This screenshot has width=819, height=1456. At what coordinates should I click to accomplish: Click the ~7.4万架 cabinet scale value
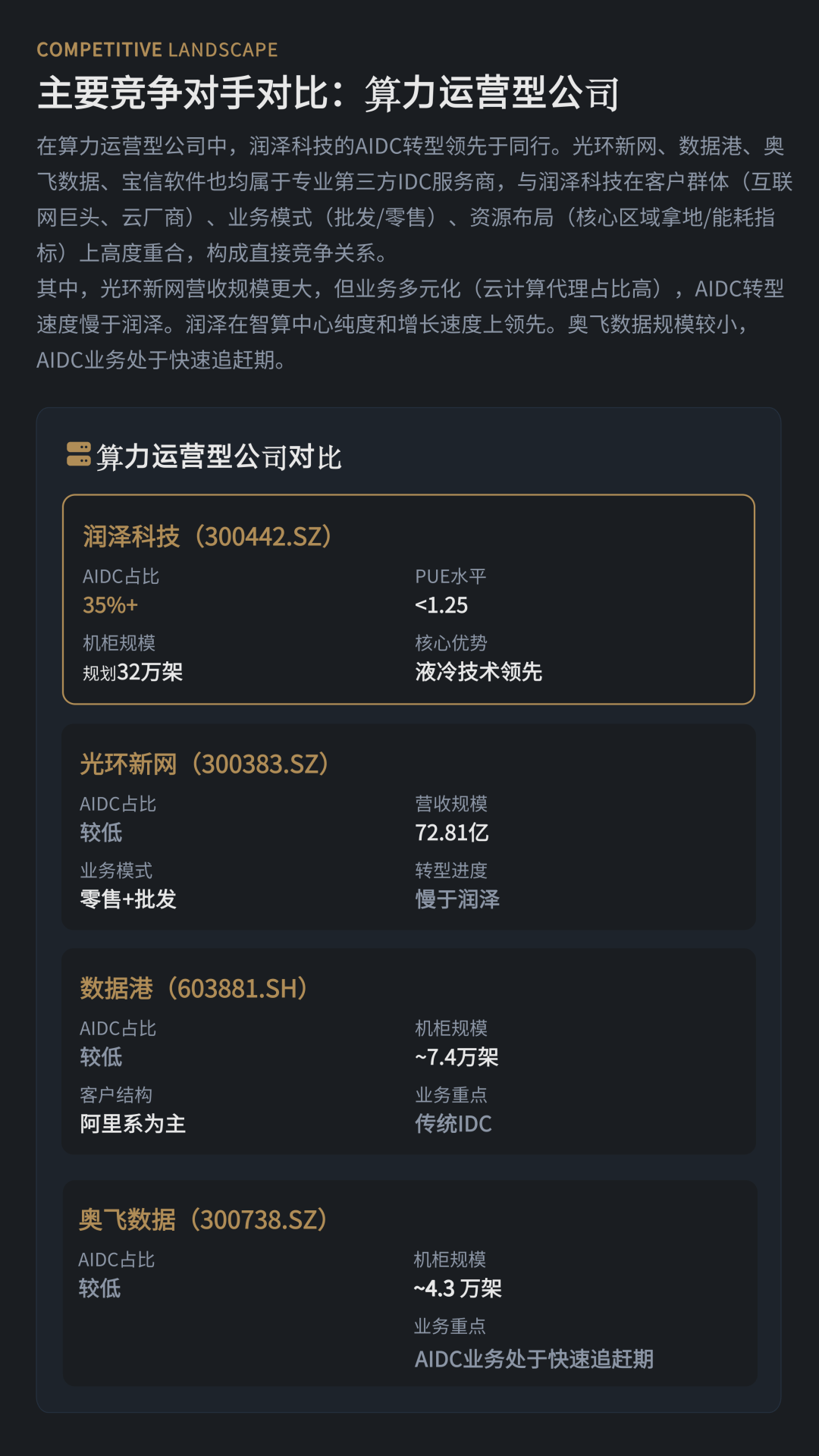(x=457, y=1057)
